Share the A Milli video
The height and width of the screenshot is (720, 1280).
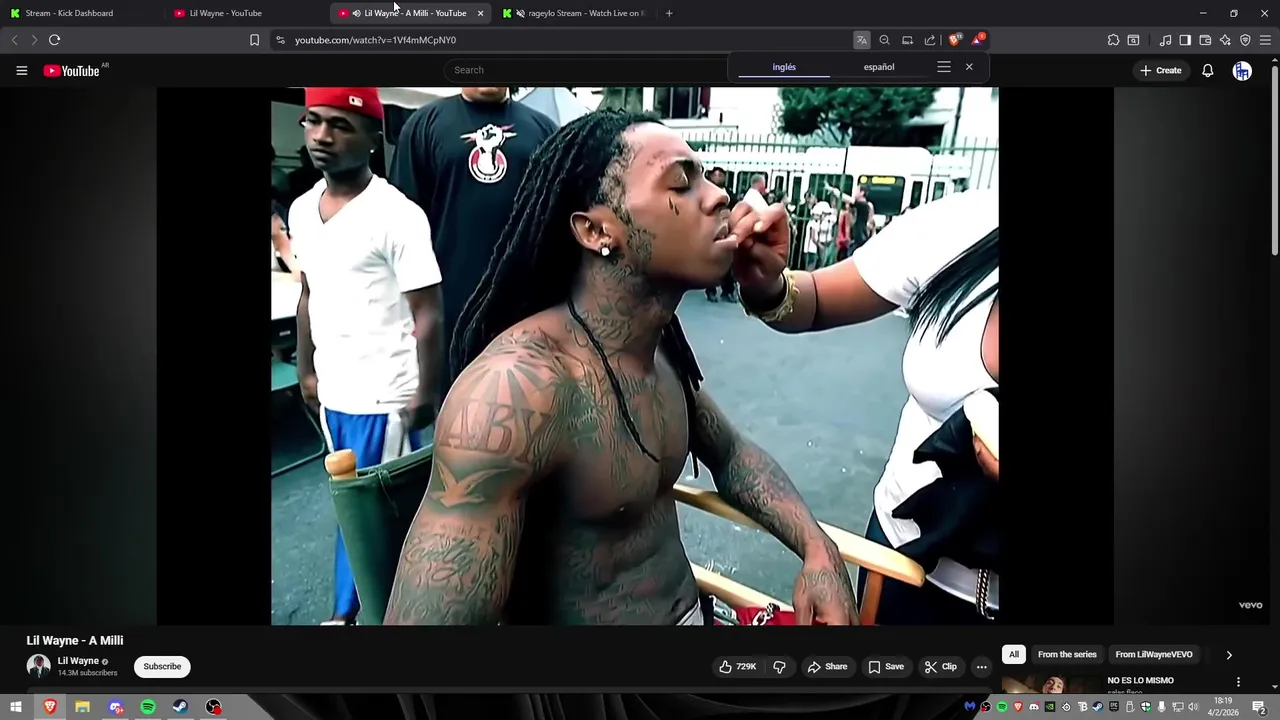pyautogui.click(x=827, y=667)
